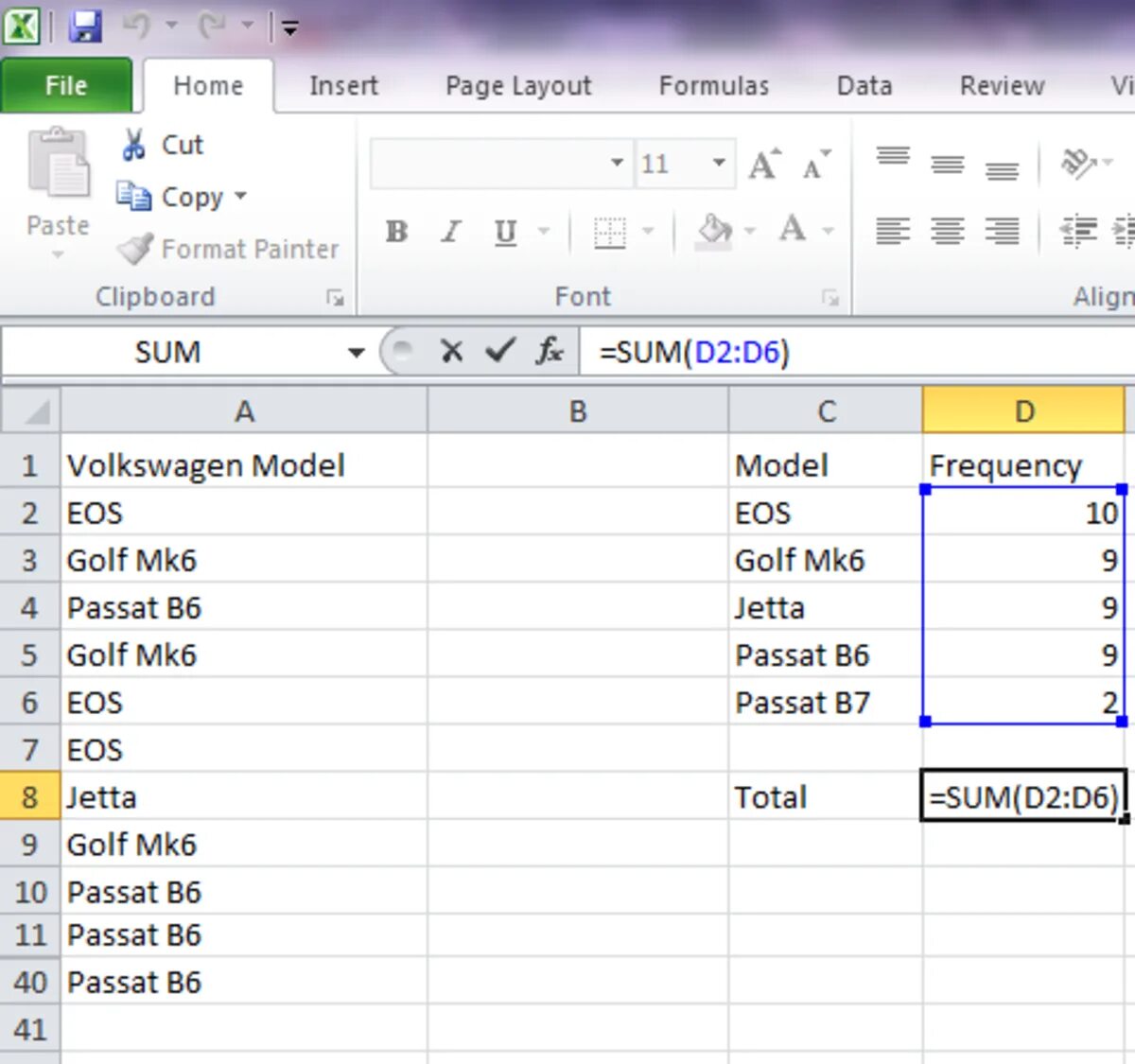Viewport: 1135px width, 1064px height.
Task: Expand the Fill Color dropdown arrow
Action: [x=751, y=231]
